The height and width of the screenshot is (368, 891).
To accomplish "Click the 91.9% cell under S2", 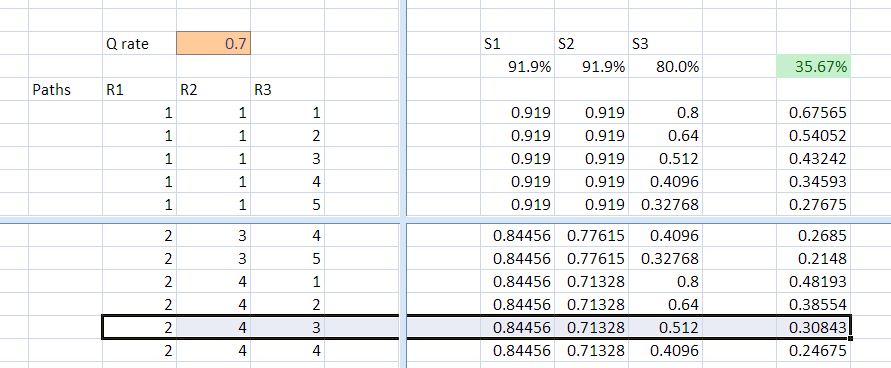I will pos(592,67).
